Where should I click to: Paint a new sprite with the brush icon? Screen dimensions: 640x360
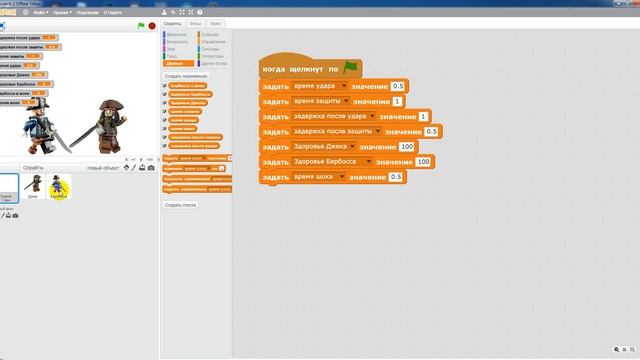pos(134,168)
